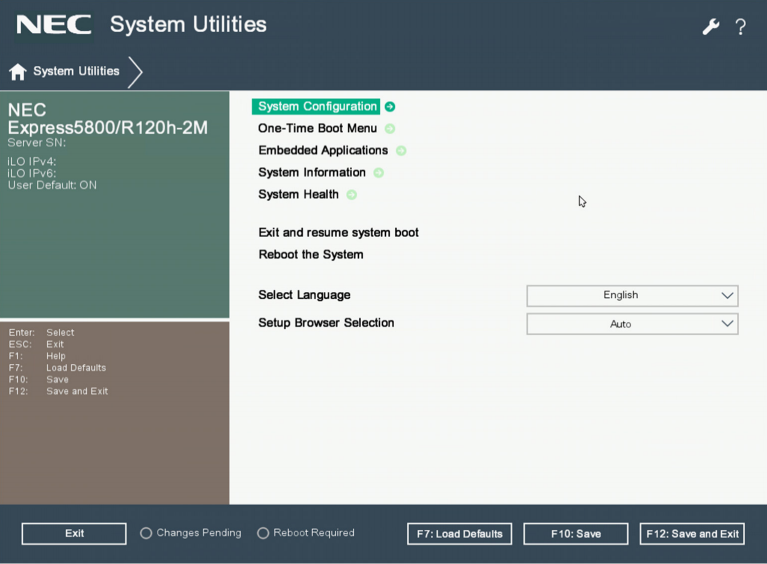Click the NEC logo
This screenshot has height=564, width=767.
coord(54,24)
